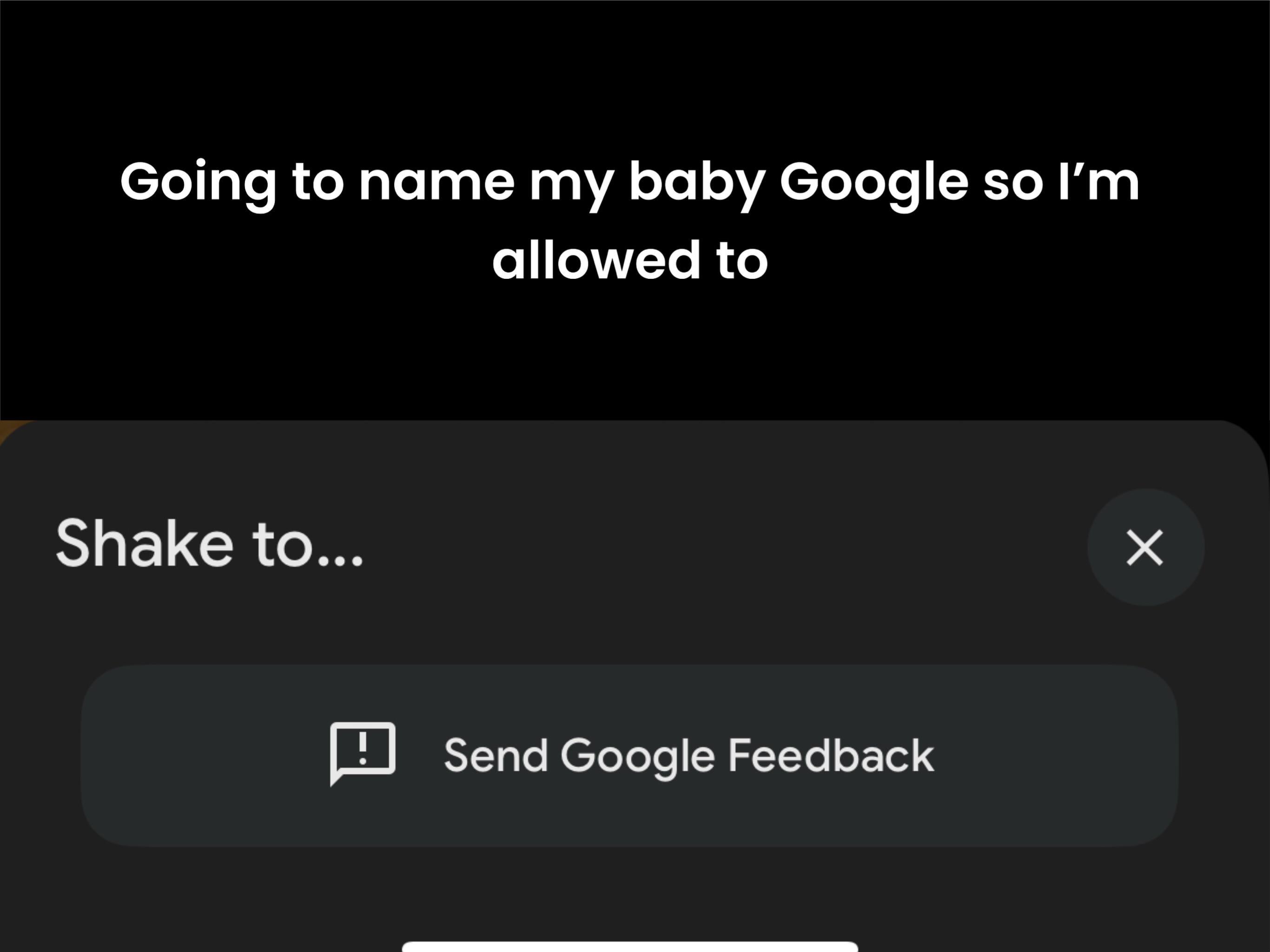Click the exclamation mark inside the feedback icon
The width and height of the screenshot is (1270, 952).
(x=363, y=747)
